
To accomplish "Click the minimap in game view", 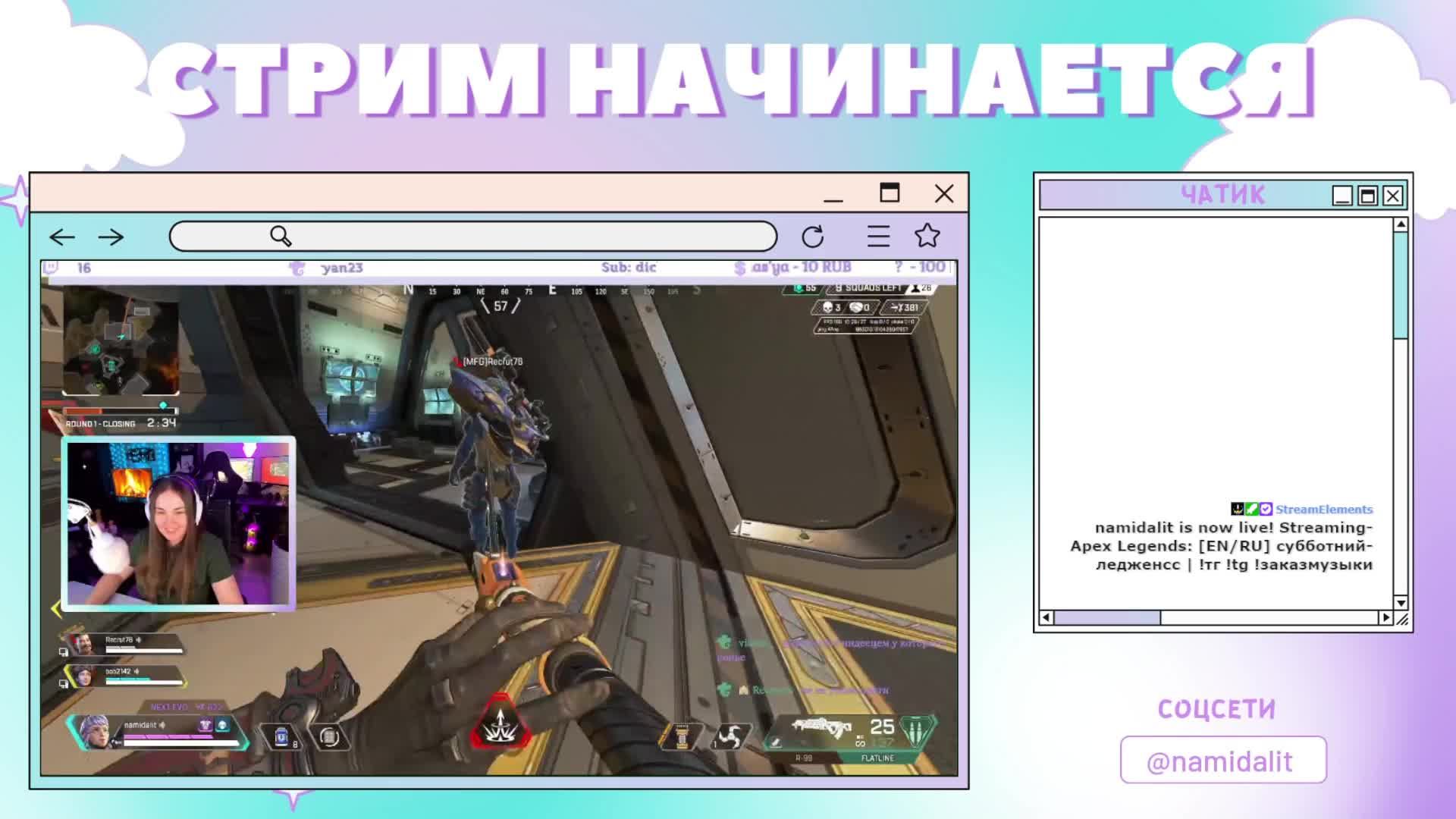I will click(x=121, y=341).
